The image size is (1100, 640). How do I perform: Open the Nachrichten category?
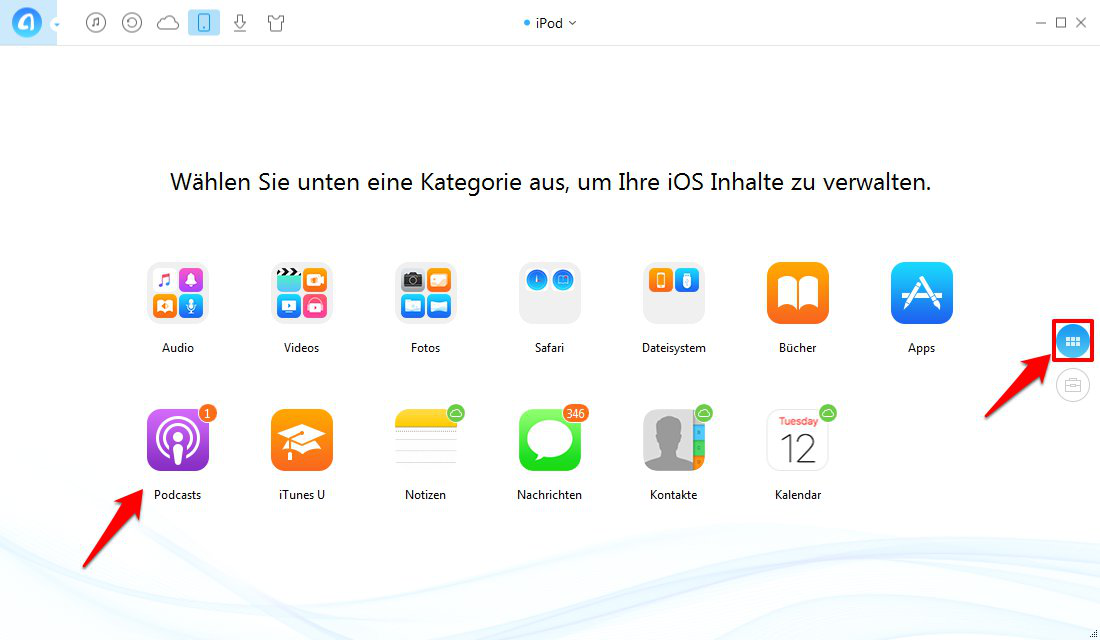(x=549, y=440)
